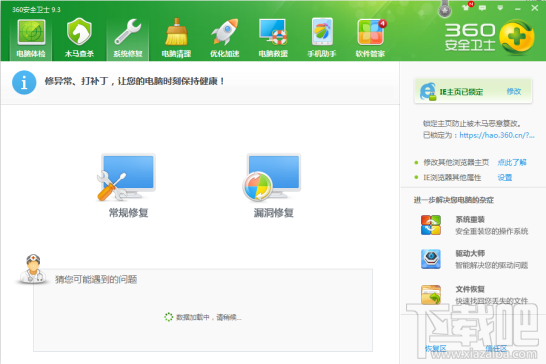The image size is (546, 364).
Task: Open the hao.360.cn locked homepage link
Action: click(497, 135)
